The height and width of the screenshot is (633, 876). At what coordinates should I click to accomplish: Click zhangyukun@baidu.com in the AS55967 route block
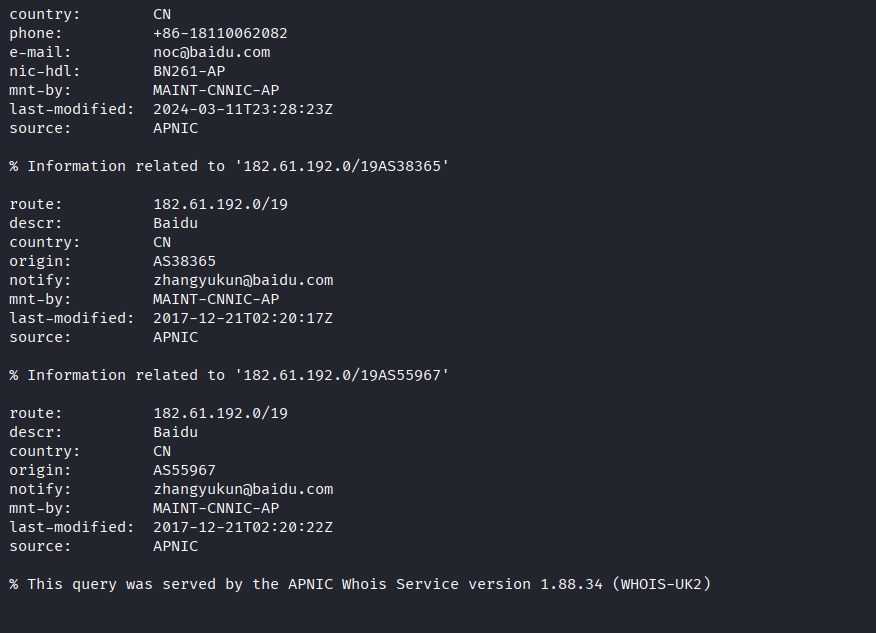pyautogui.click(x=243, y=489)
